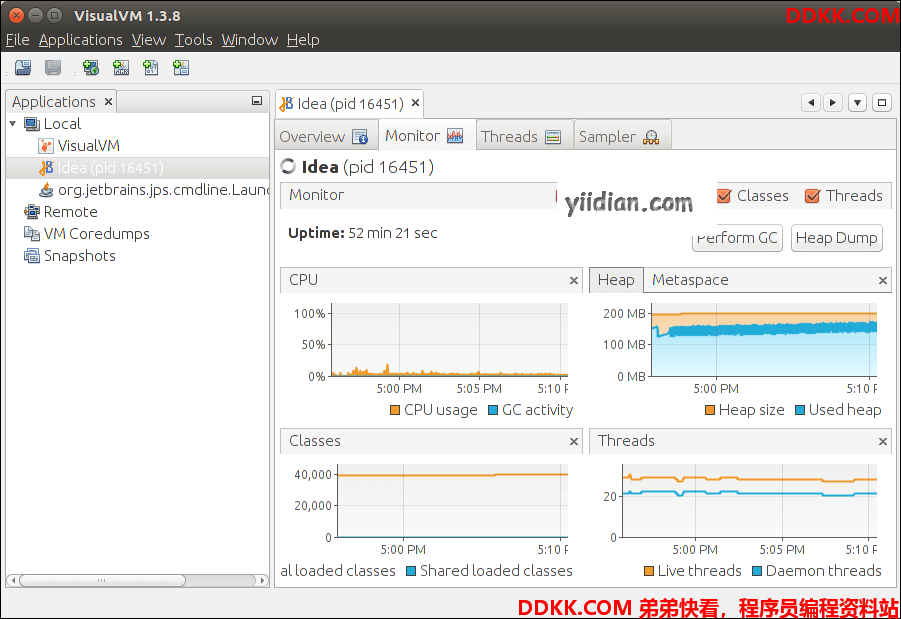Viewport: 901px width, 619px height.
Task: Click the Heap Dump button
Action: pos(836,238)
